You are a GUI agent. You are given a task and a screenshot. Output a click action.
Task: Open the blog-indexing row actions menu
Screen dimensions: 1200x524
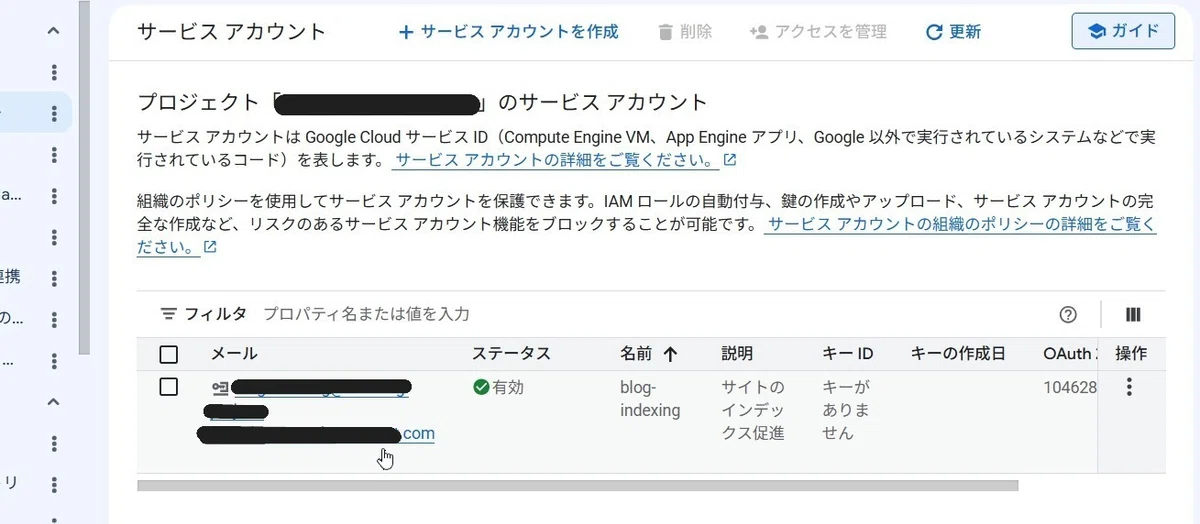tap(1130, 387)
